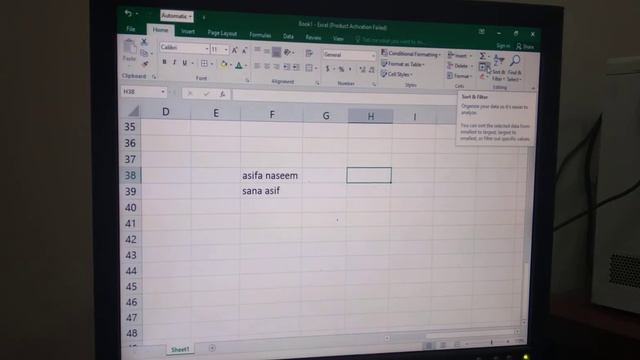
Task: Select the Sheet1 tab
Action: tap(180, 349)
